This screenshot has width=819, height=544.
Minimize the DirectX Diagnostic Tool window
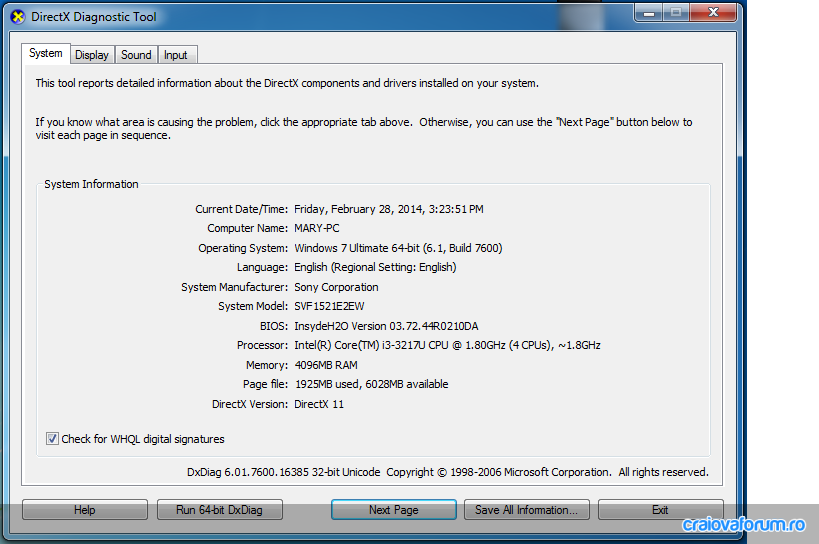[x=649, y=13]
